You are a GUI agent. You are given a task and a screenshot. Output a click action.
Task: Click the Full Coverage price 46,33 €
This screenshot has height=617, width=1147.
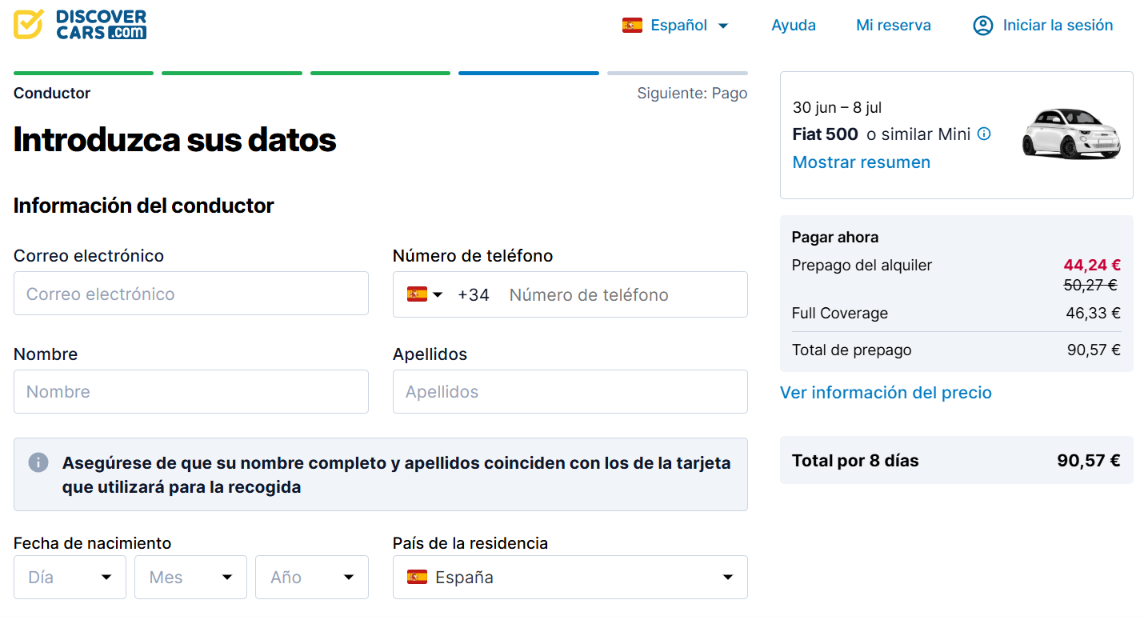1093,313
